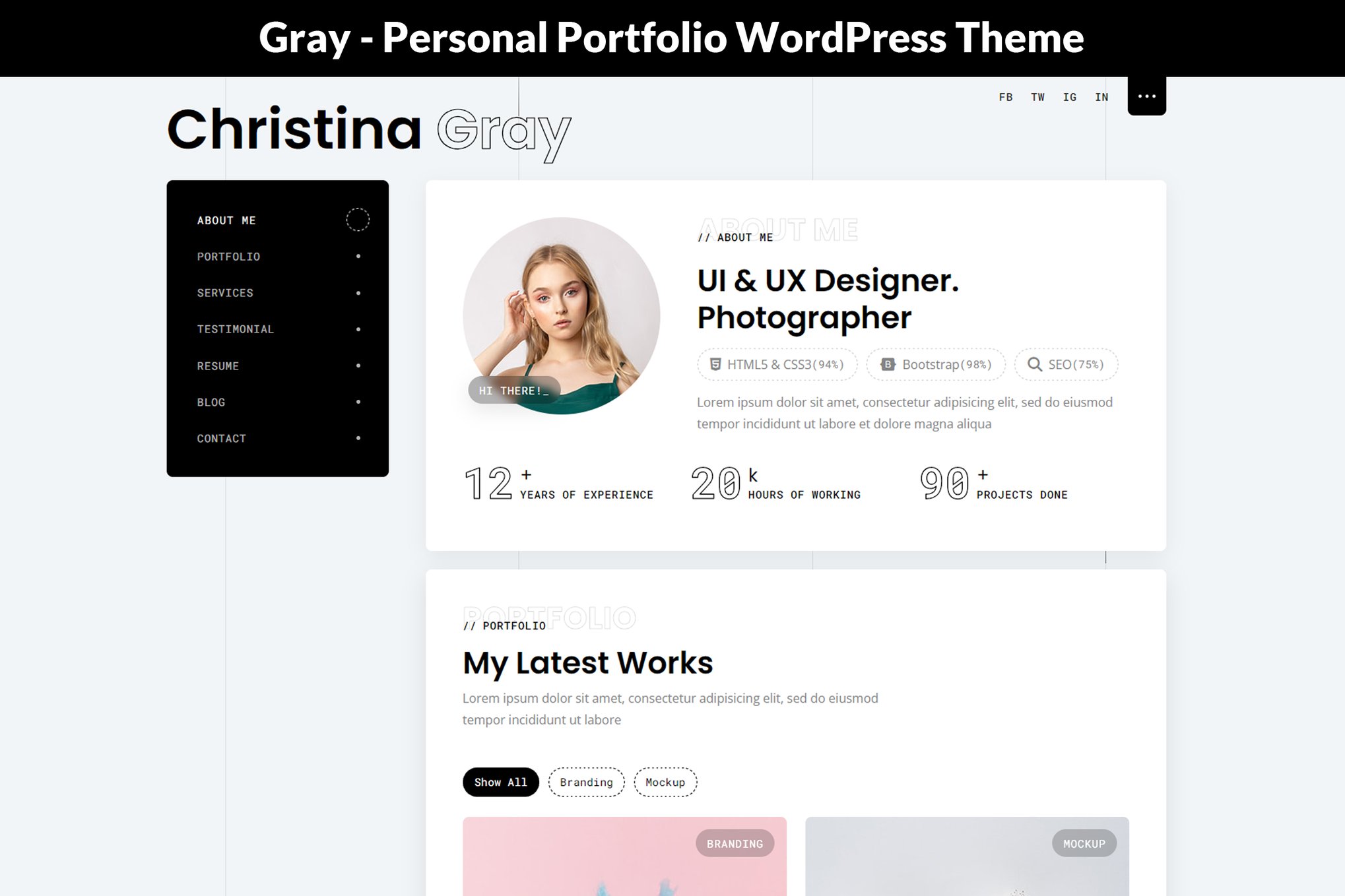Filter works by Mockup

[x=665, y=782]
